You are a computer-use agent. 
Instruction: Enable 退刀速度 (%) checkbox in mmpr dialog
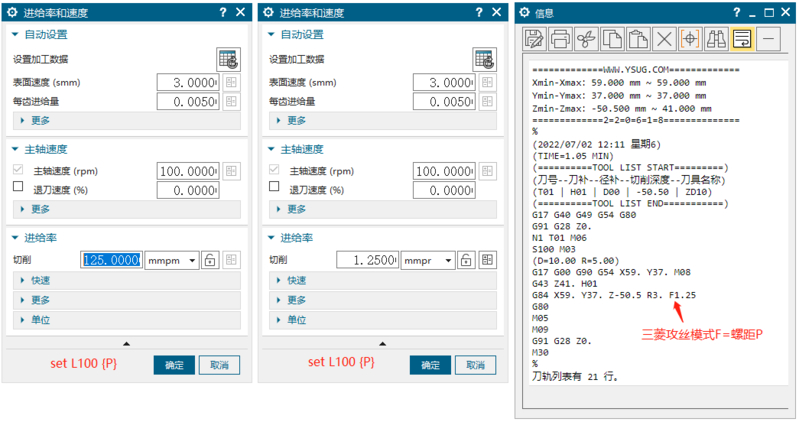coord(274,187)
